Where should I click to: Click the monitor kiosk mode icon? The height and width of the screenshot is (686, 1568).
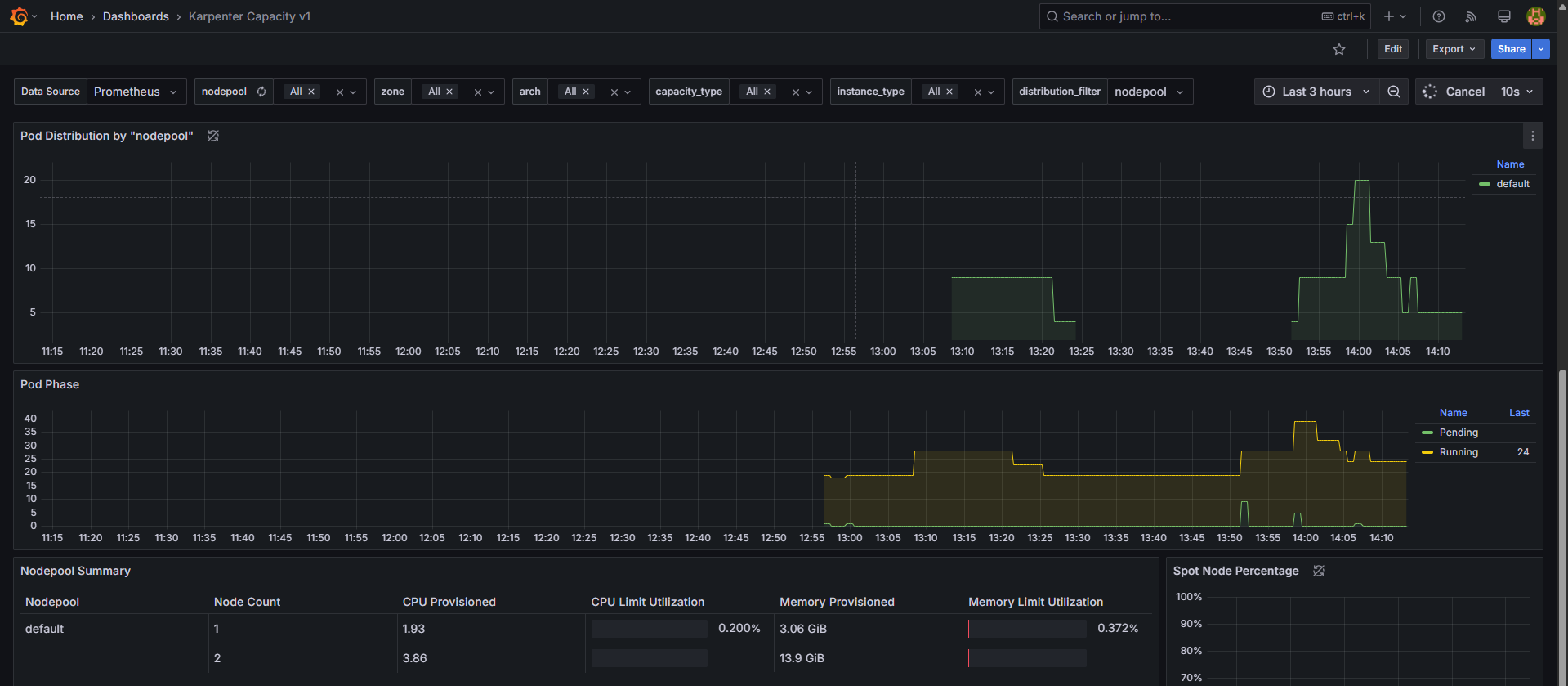[x=1503, y=16]
